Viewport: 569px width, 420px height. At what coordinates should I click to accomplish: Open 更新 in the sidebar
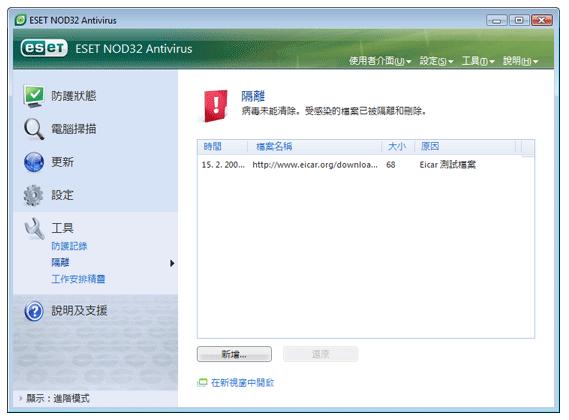62,162
